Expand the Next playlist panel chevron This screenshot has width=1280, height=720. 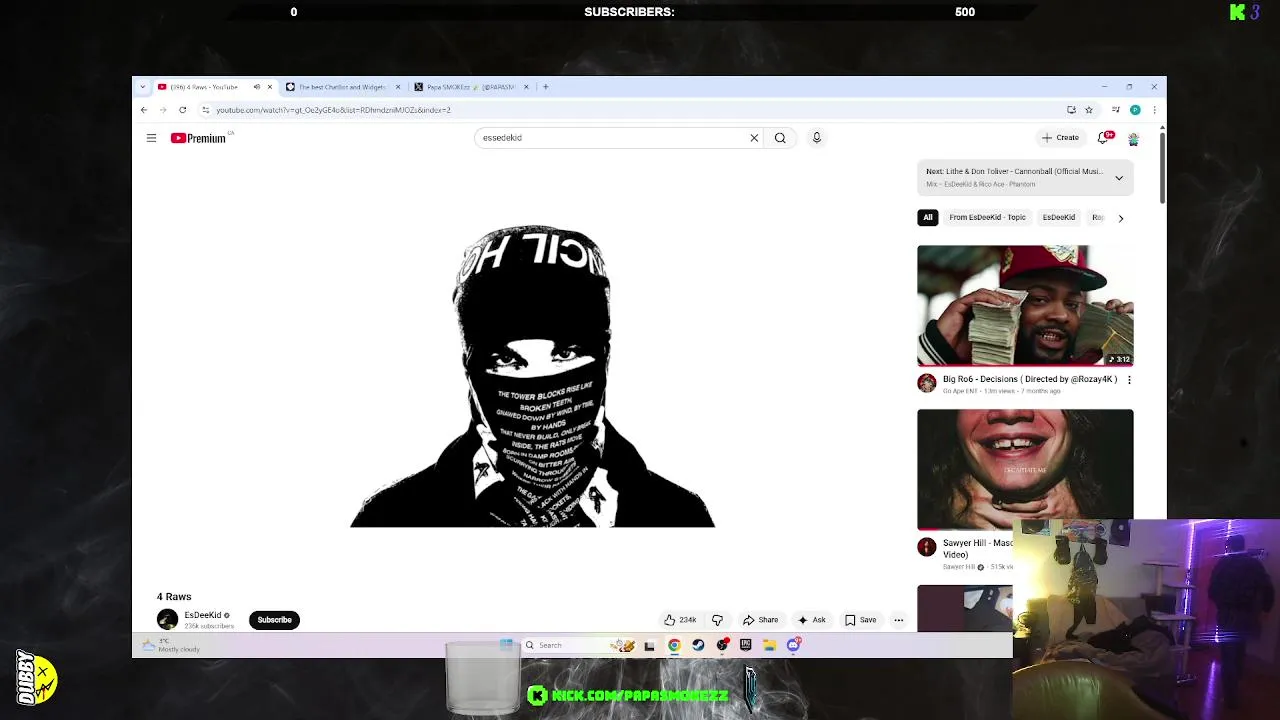1119,178
